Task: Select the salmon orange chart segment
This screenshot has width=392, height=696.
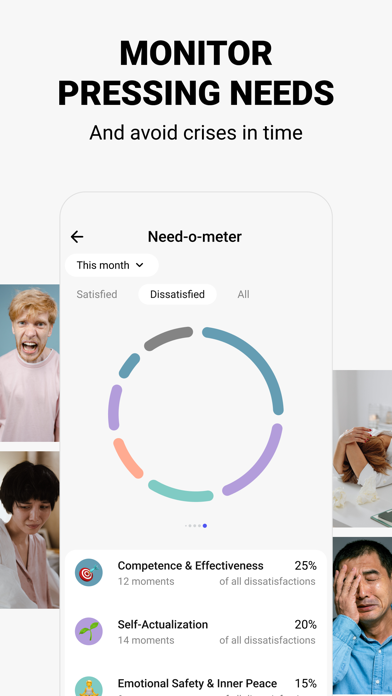Action: pos(127,458)
